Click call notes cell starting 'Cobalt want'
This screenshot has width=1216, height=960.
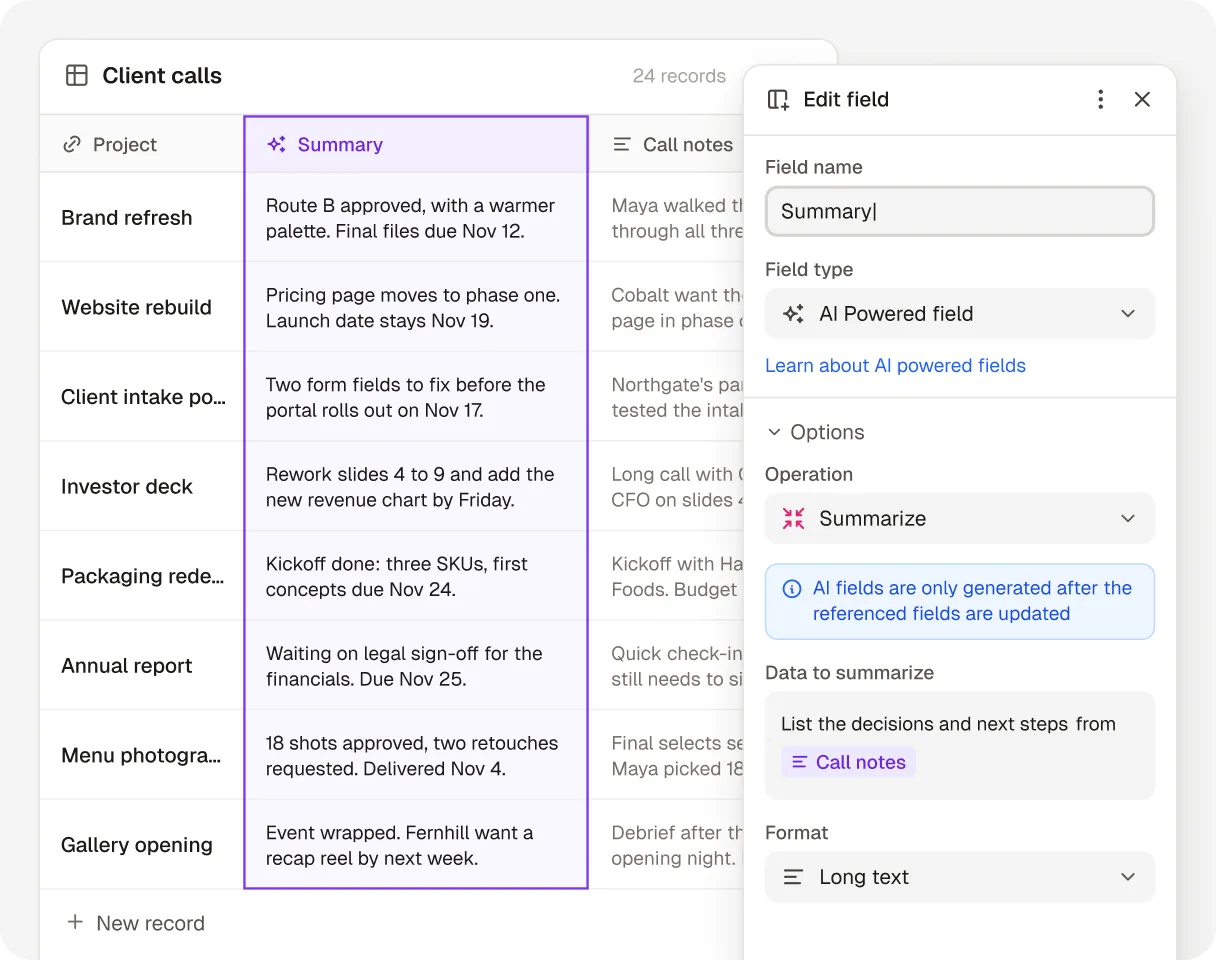click(x=668, y=307)
